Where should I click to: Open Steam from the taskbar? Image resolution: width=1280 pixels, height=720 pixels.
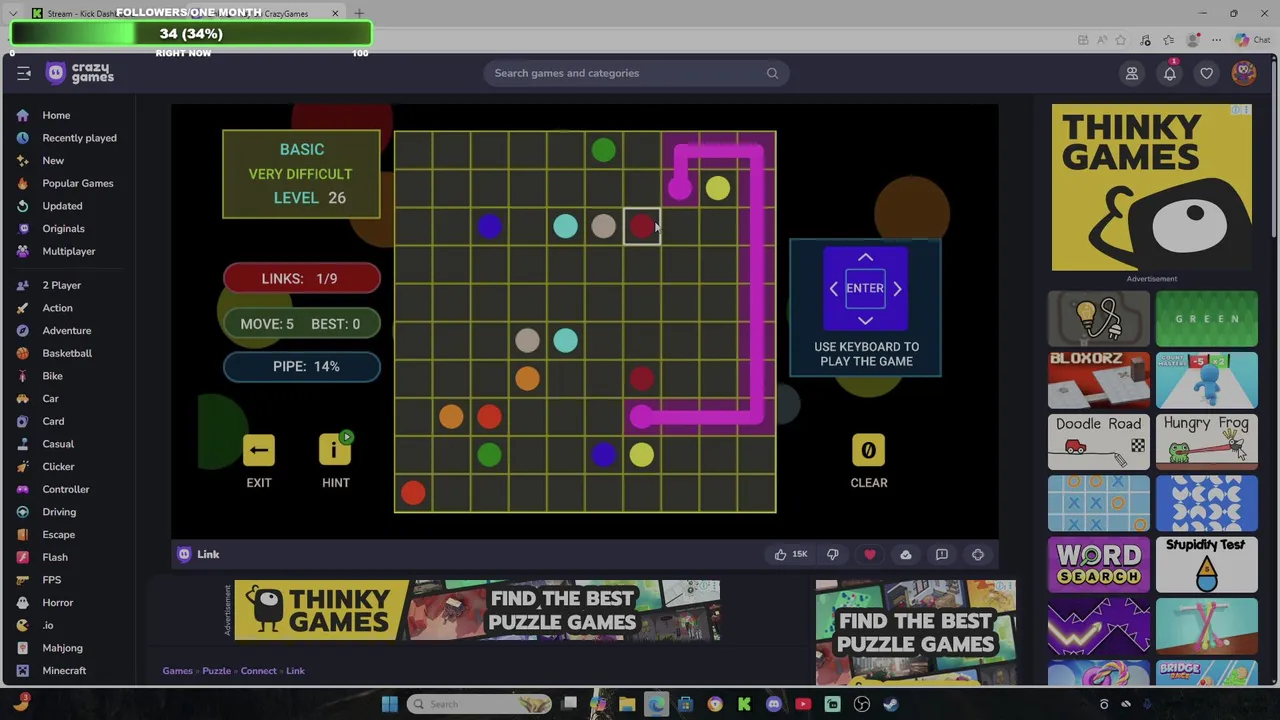pyautogui.click(x=891, y=704)
